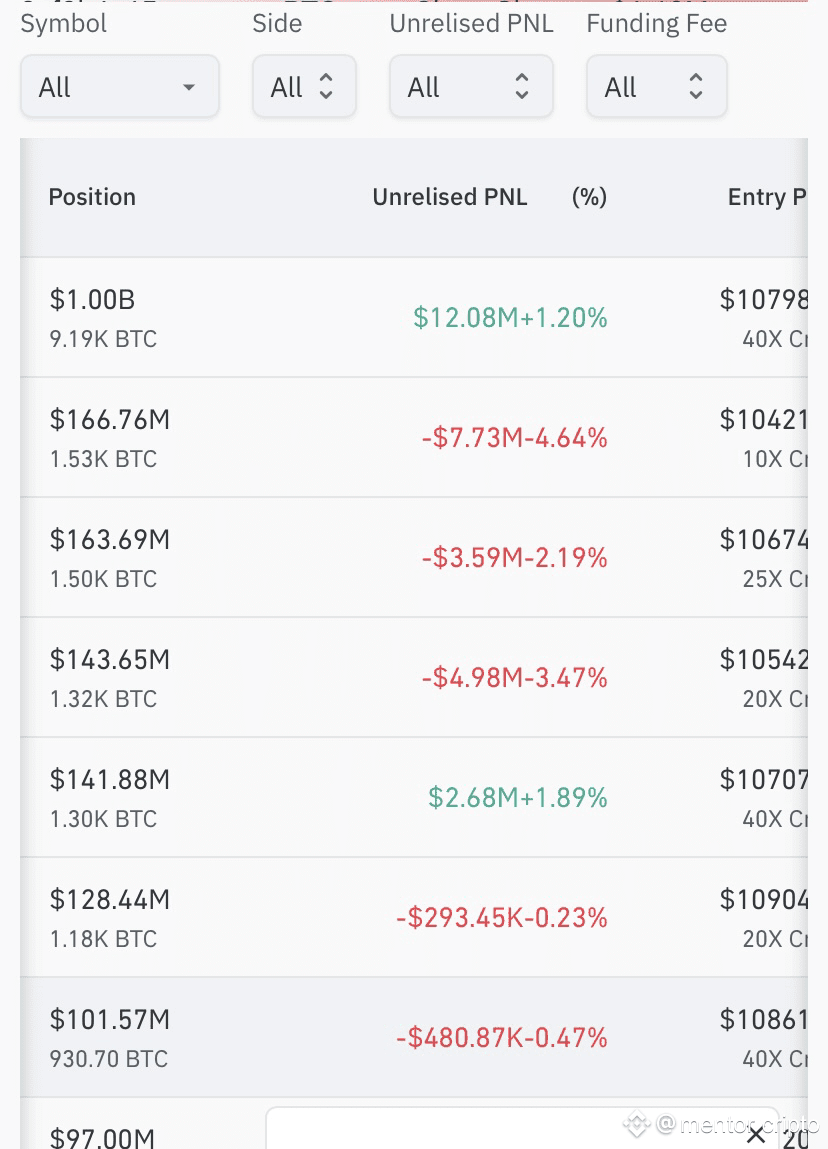
Task: Click the Symbol dropdown caret arrow
Action: coord(189,87)
